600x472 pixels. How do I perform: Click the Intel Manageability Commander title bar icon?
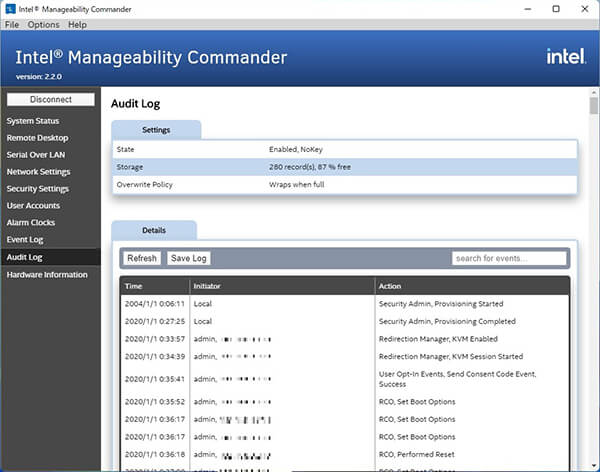[x=10, y=9]
